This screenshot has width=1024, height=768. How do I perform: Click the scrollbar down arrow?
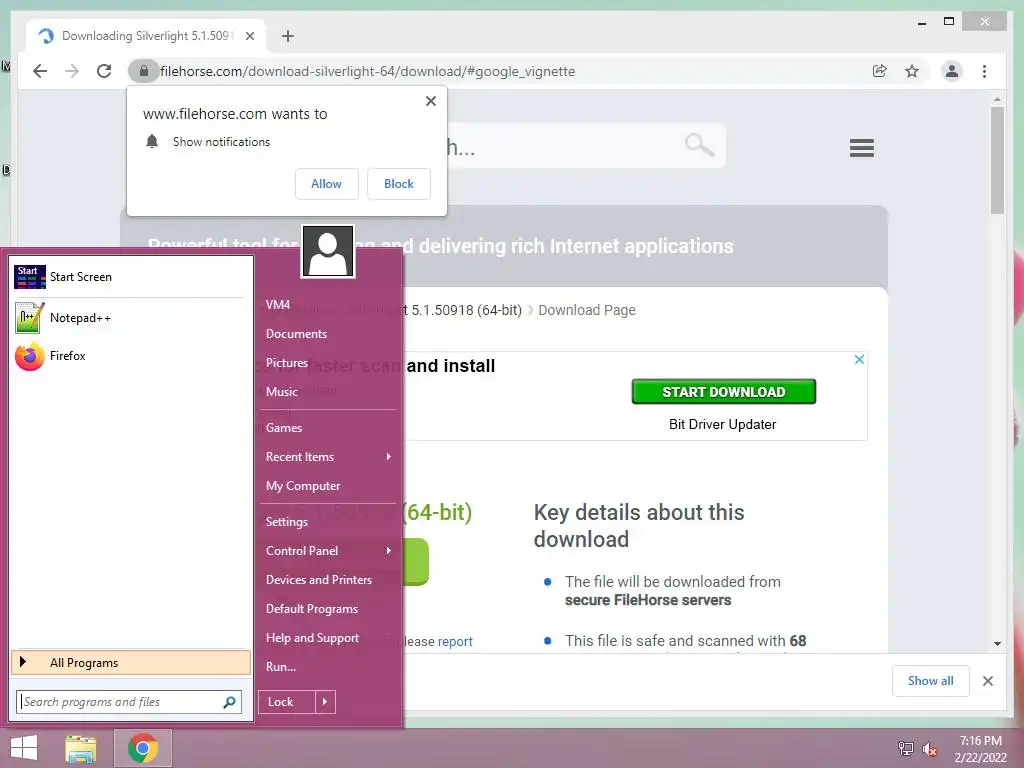(997, 644)
